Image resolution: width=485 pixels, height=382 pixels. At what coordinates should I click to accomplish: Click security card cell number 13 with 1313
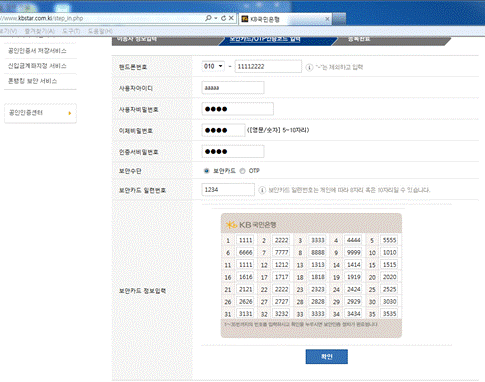click(318, 265)
